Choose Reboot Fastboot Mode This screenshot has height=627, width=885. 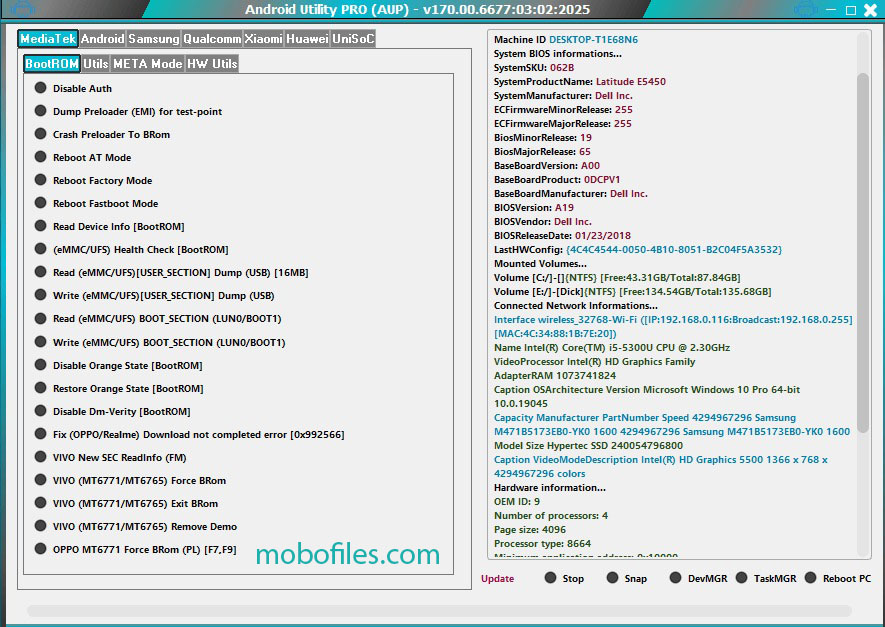97,203
